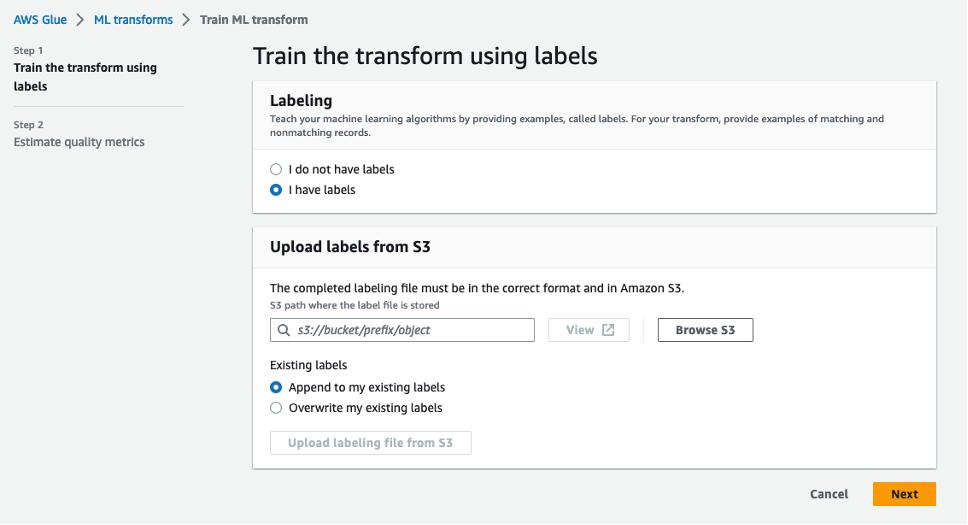The height and width of the screenshot is (525, 968).
Task: Click the Train ML transform breadcrumb
Action: click(x=254, y=20)
